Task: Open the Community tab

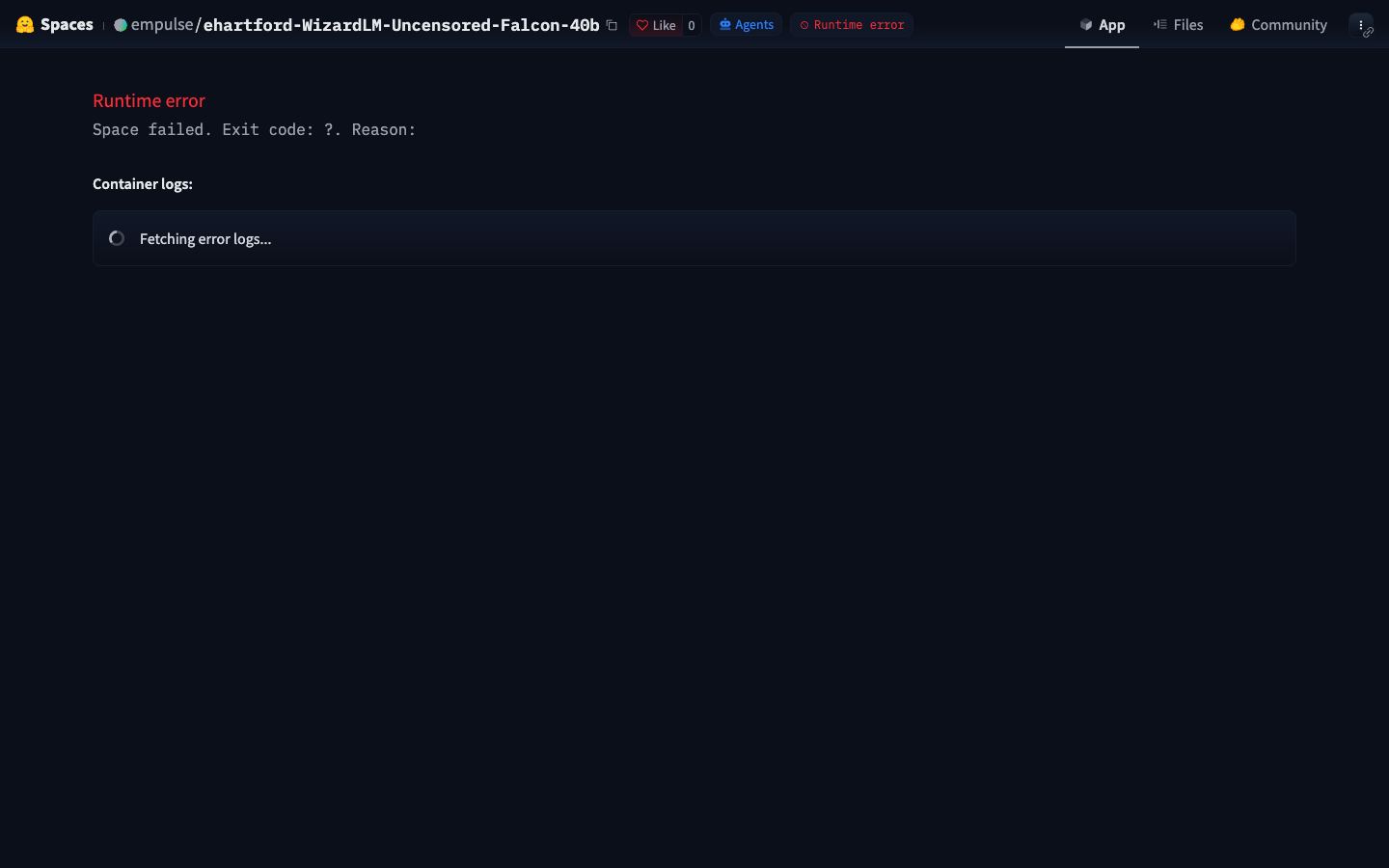Action: pyautogui.click(x=1278, y=25)
